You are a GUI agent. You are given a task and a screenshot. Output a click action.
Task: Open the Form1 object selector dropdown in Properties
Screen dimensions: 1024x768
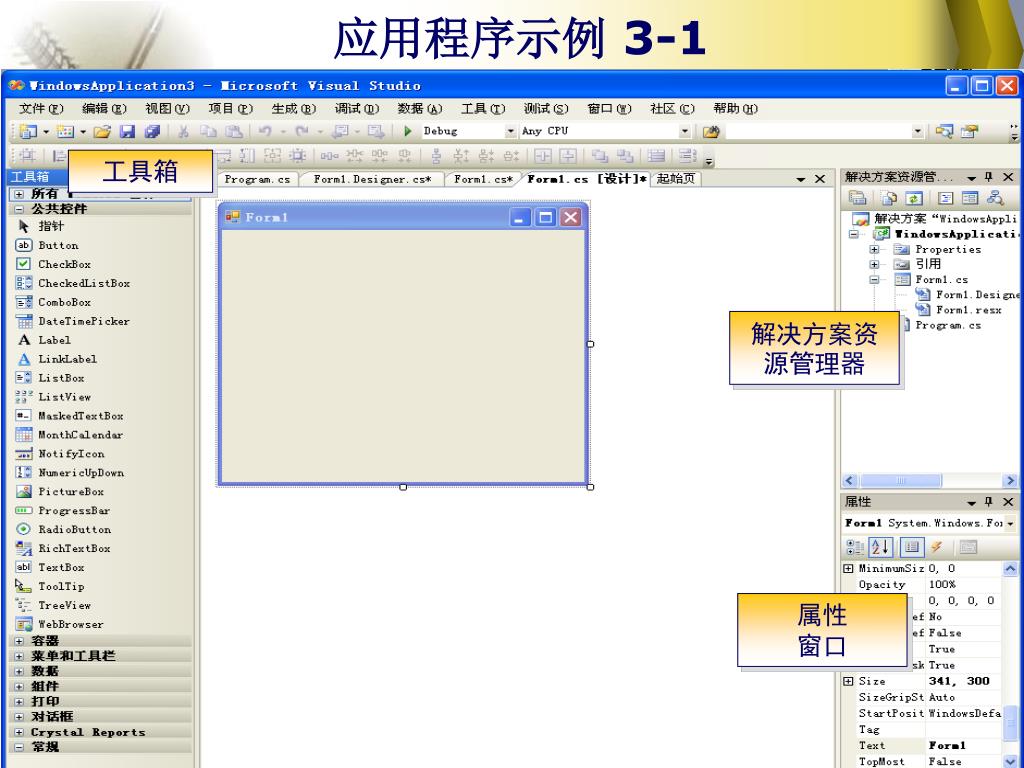click(x=1010, y=523)
